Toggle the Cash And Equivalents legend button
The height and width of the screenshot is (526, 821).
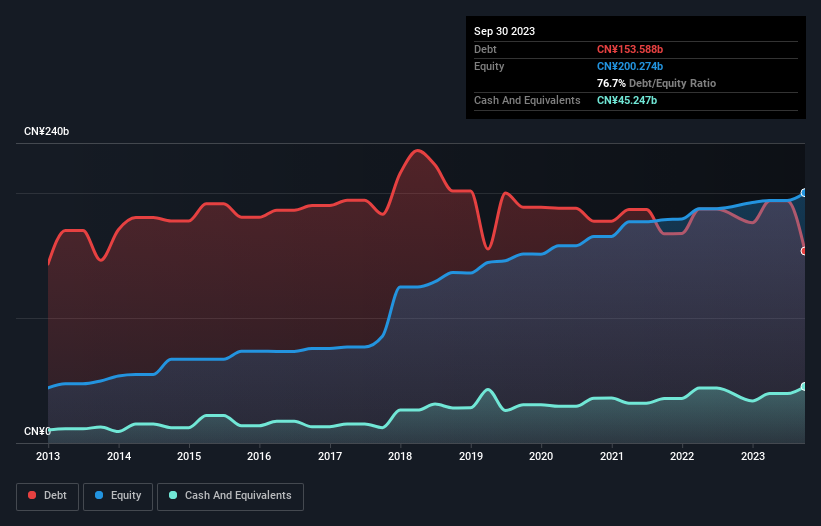(x=230, y=496)
